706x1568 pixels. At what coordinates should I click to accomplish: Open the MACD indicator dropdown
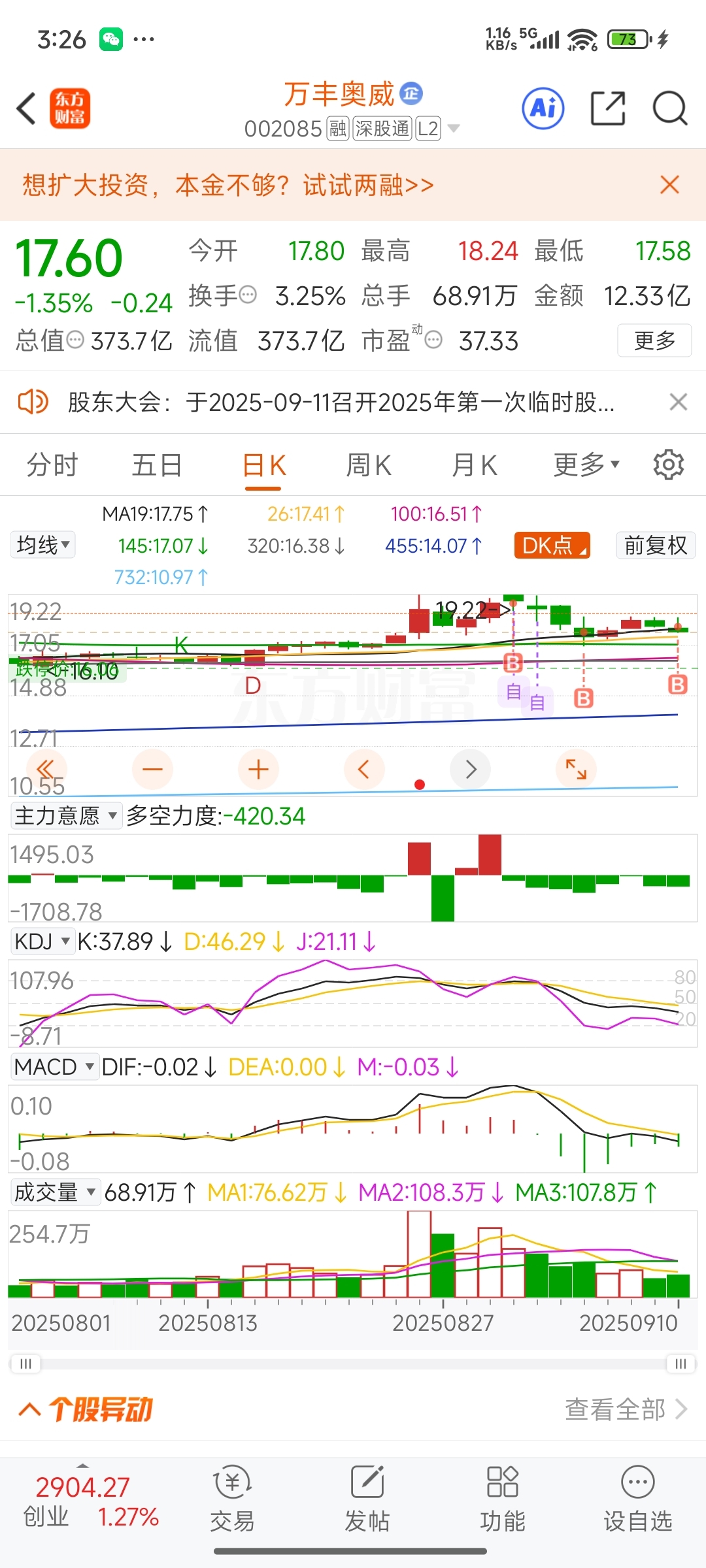54,1067
